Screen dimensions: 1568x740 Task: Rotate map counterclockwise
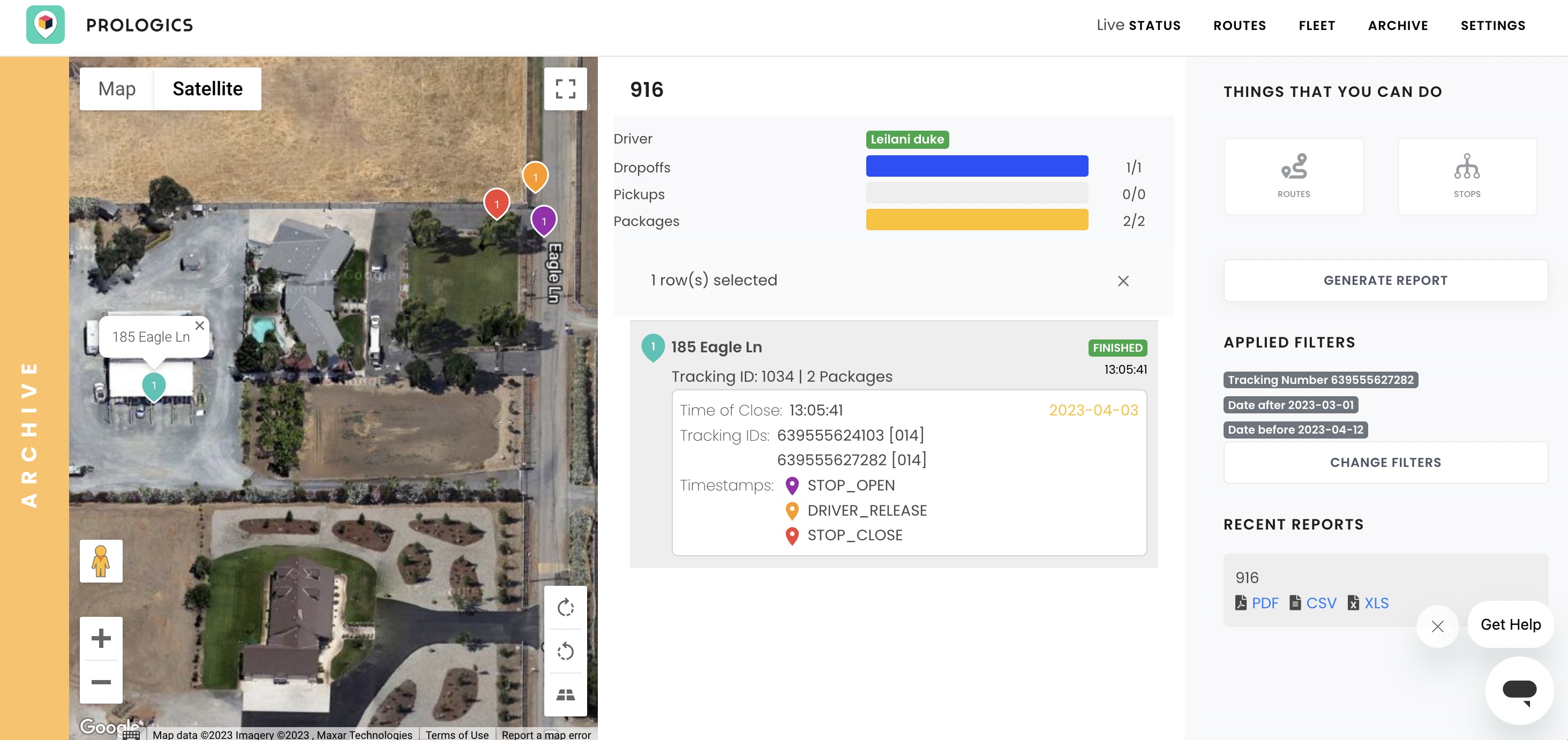click(565, 651)
